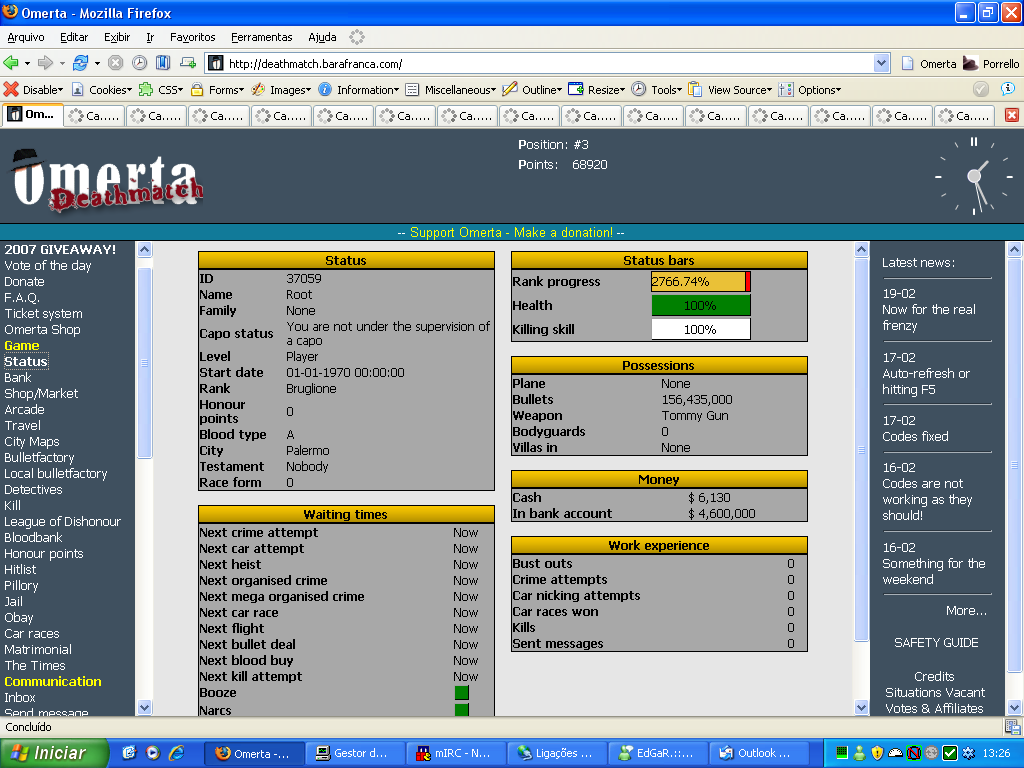Click the address bar URL field
Screen dimensions: 1024x768
pos(541,63)
